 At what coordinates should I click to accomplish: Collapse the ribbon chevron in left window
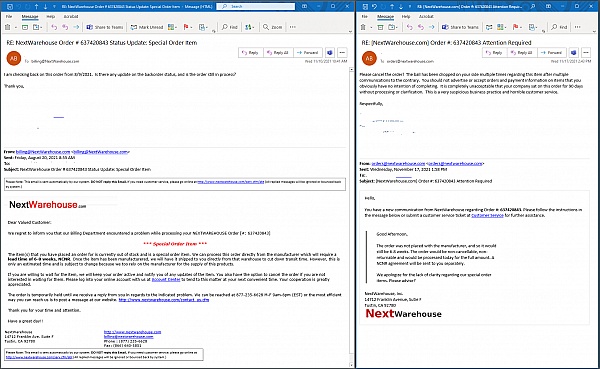pyautogui.click(x=350, y=31)
